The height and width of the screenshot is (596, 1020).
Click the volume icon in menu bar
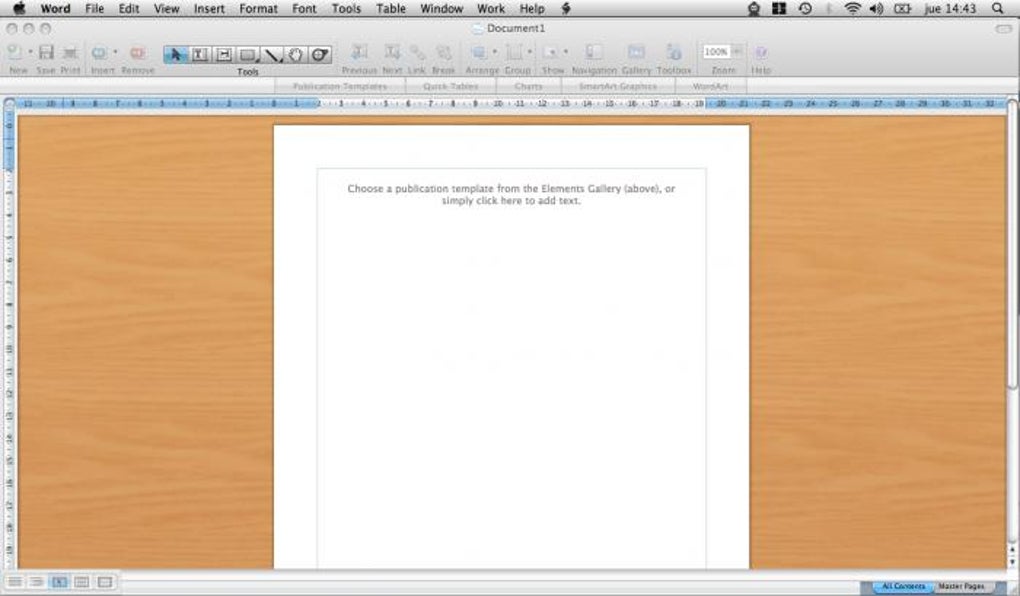pyautogui.click(x=876, y=8)
